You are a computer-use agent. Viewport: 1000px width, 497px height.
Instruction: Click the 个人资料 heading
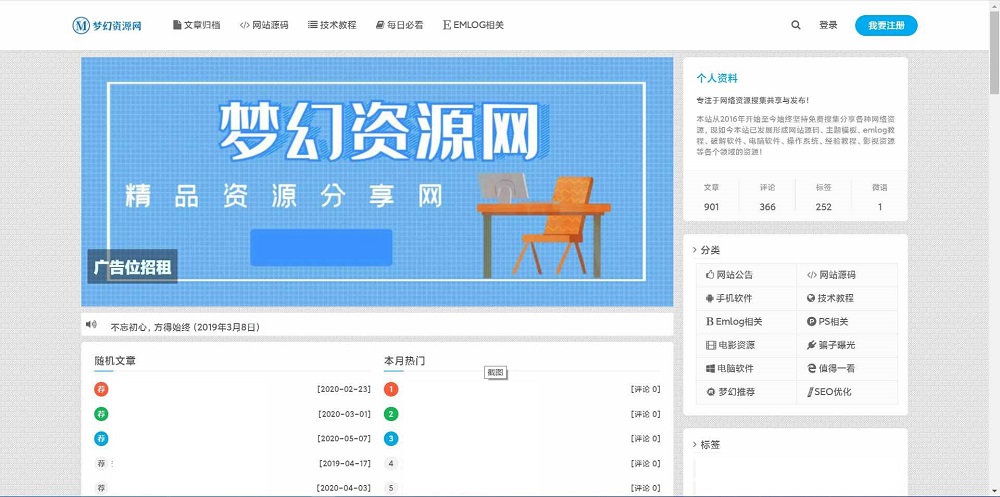[x=717, y=78]
